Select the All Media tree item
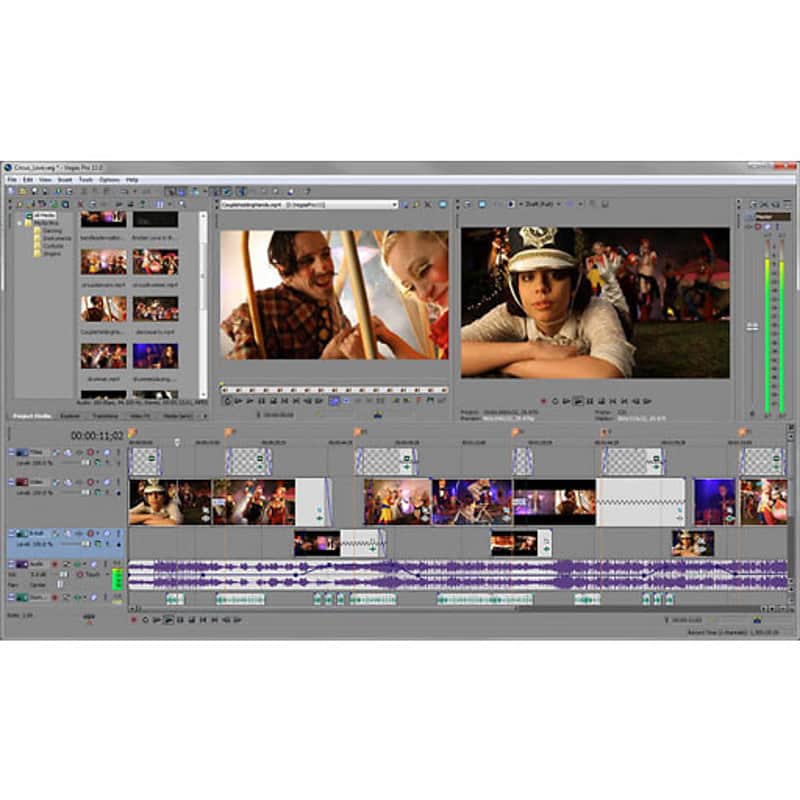The image size is (800, 800). tap(45, 216)
